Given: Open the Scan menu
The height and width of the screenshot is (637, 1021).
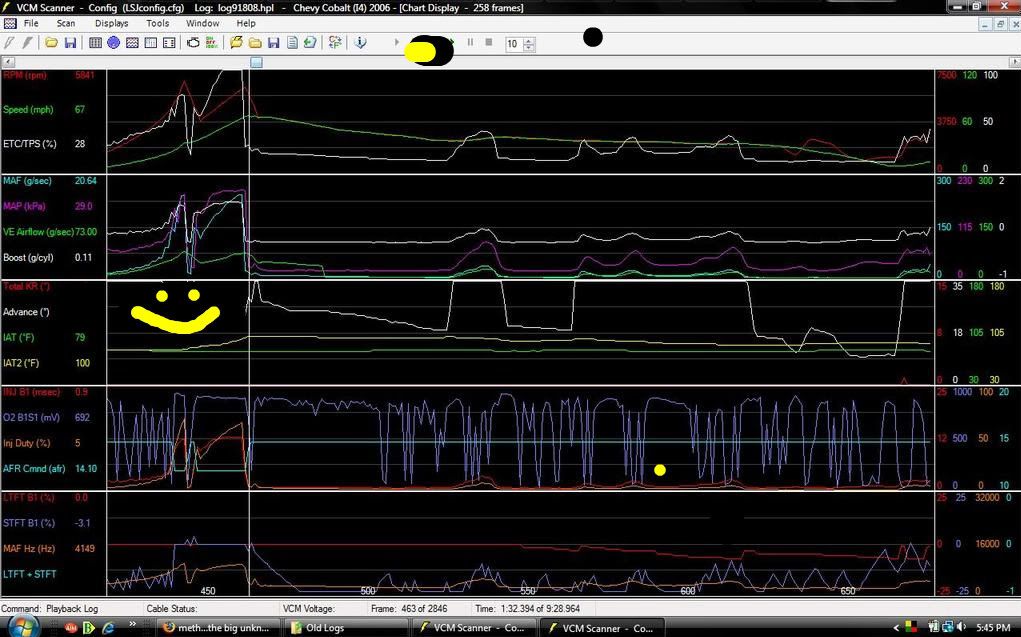Looking at the screenshot, I should click(65, 23).
